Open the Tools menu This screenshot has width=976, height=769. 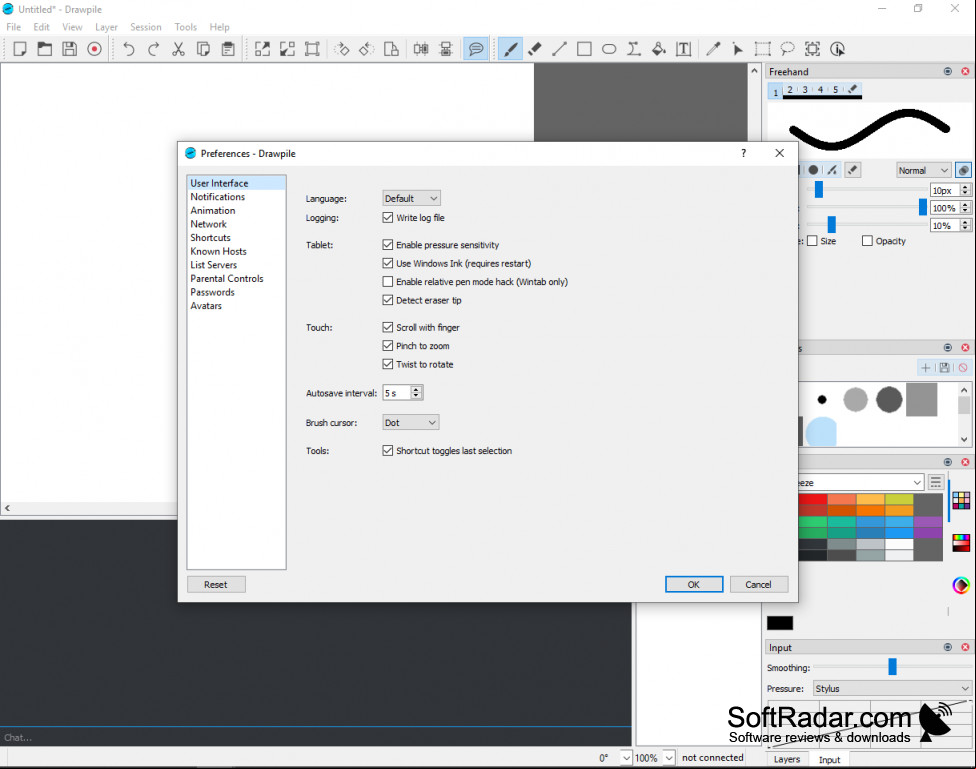[185, 27]
